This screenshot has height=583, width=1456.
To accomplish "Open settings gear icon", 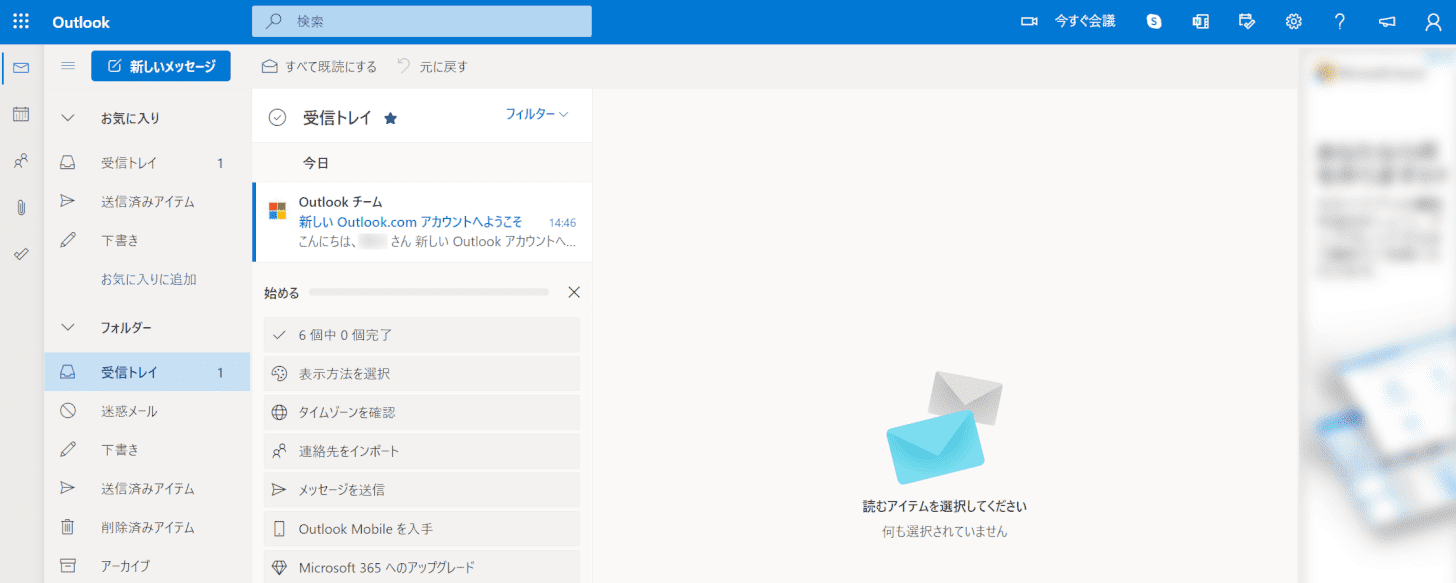I will (1294, 21).
